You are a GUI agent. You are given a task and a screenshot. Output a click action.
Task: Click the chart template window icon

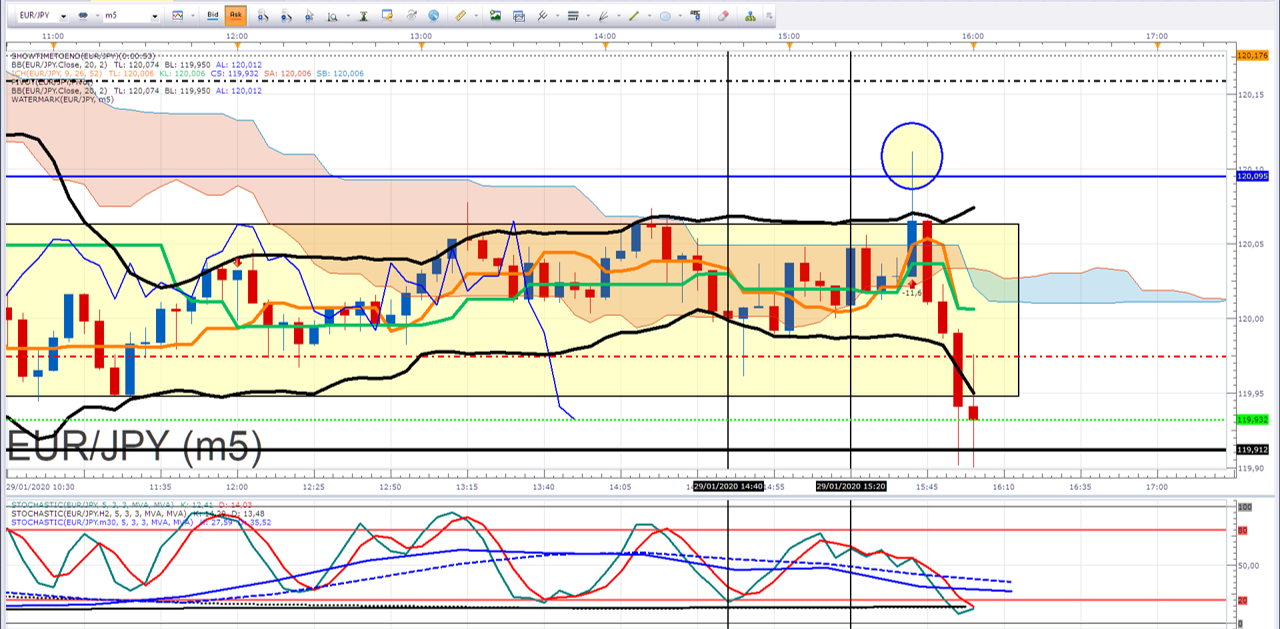pos(519,16)
